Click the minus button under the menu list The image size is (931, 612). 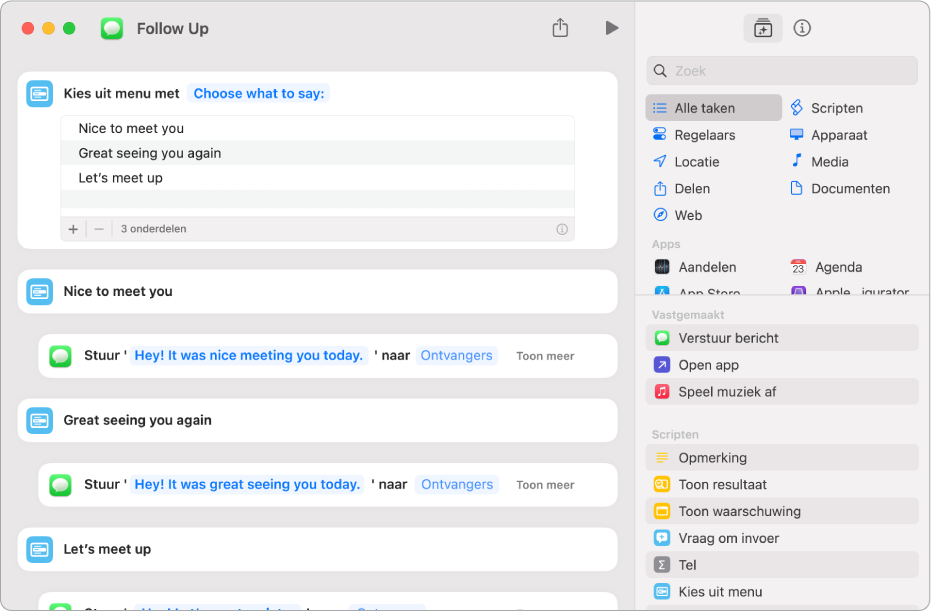coord(99,229)
